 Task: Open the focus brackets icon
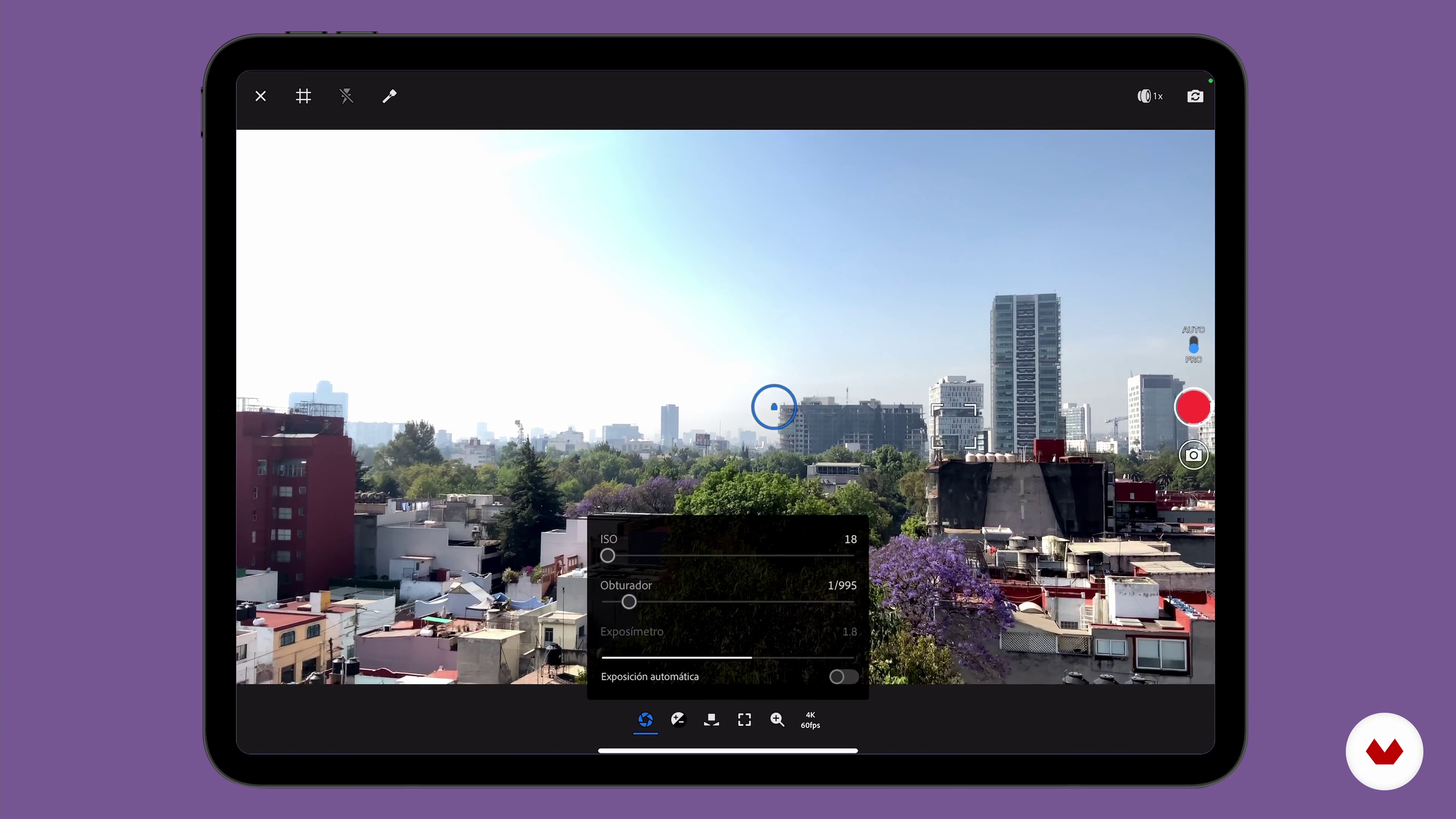pos(744,720)
